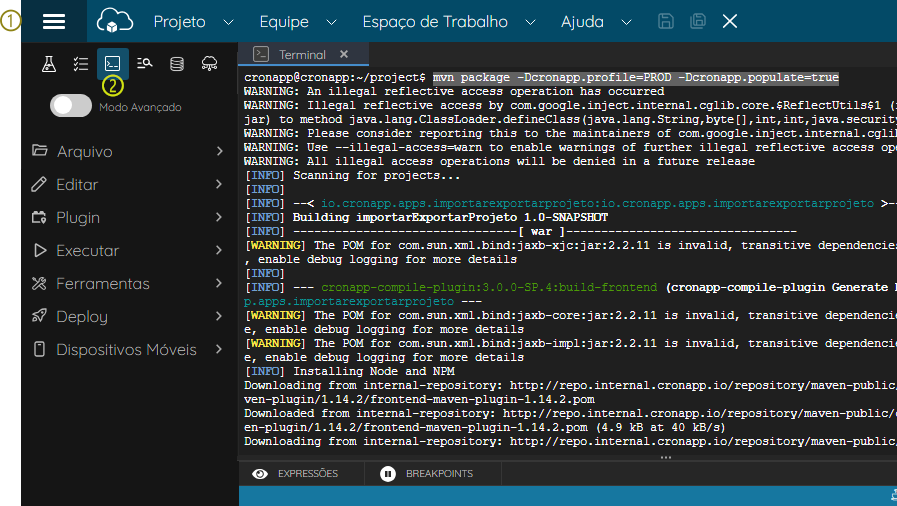This screenshot has width=897, height=506.
Task: Expand Equipe dropdown chevron
Action: pos(331,22)
